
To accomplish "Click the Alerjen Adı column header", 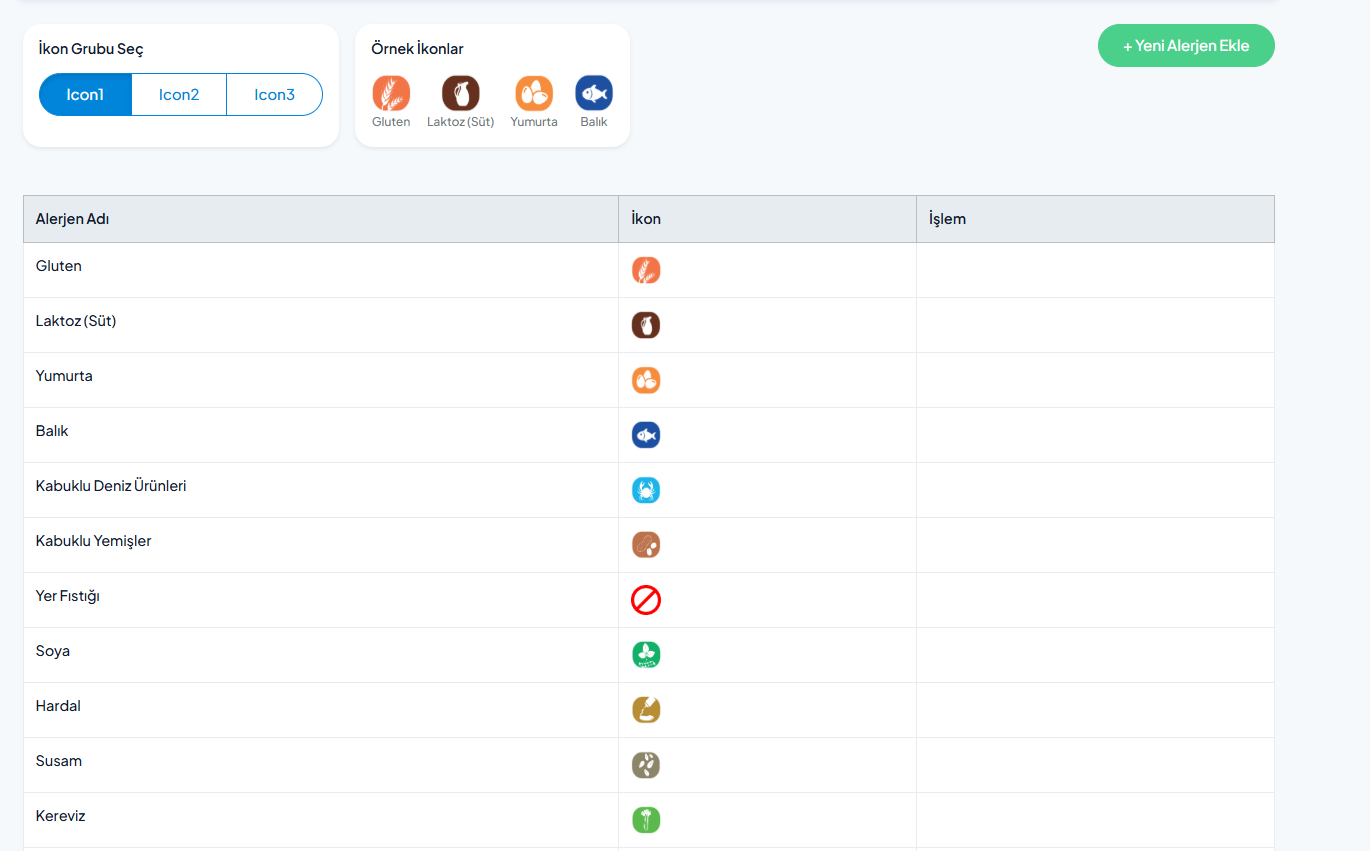I will point(321,219).
